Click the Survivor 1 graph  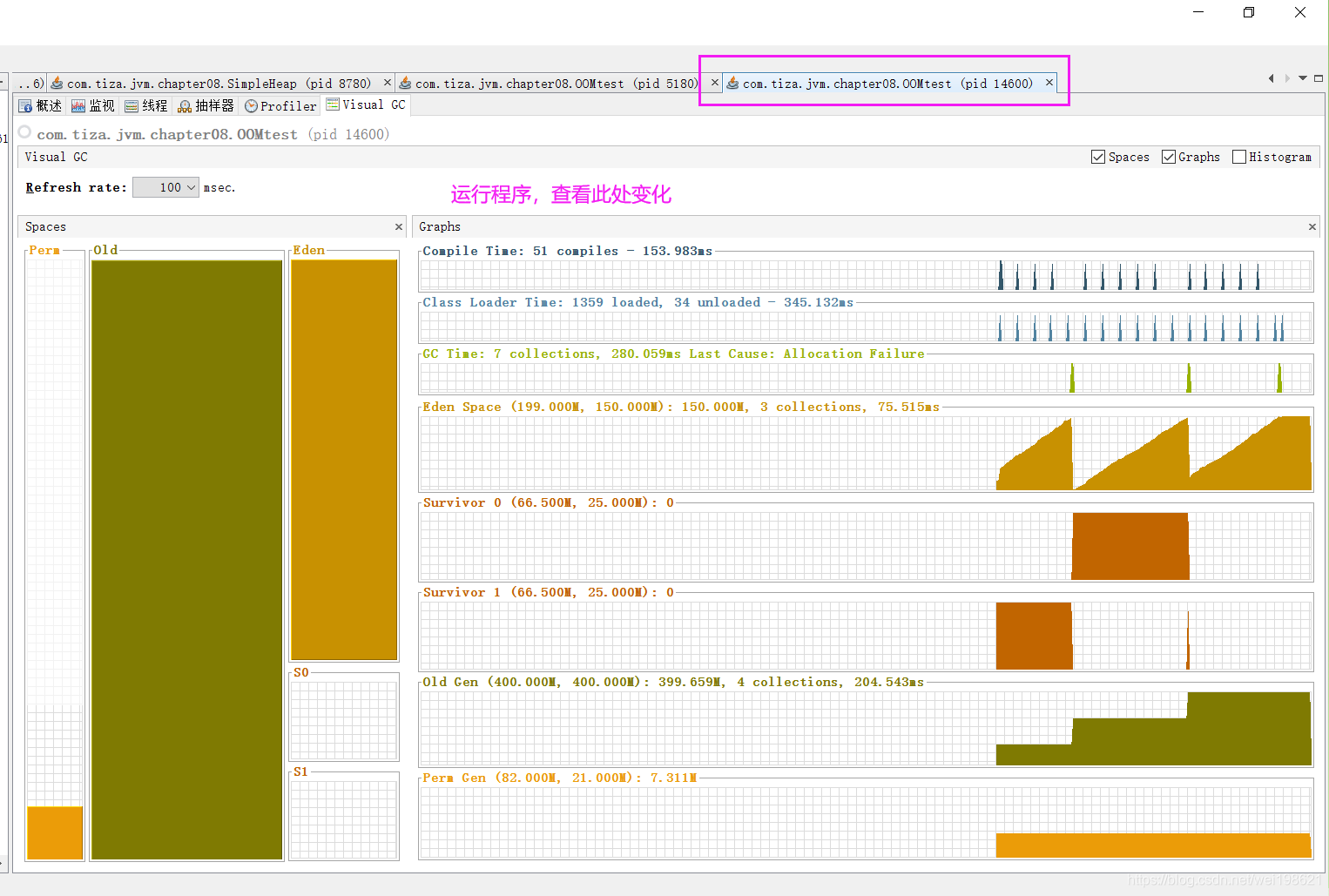coord(866,636)
